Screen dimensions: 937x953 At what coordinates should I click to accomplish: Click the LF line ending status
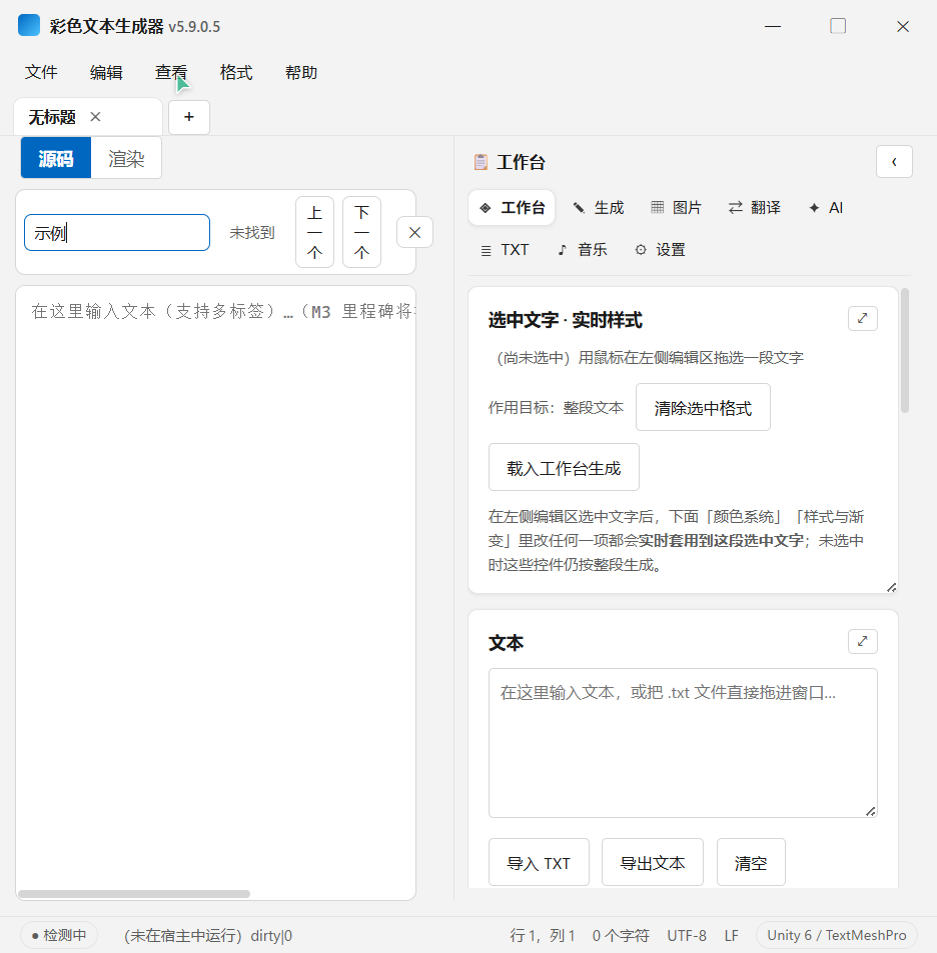point(732,935)
